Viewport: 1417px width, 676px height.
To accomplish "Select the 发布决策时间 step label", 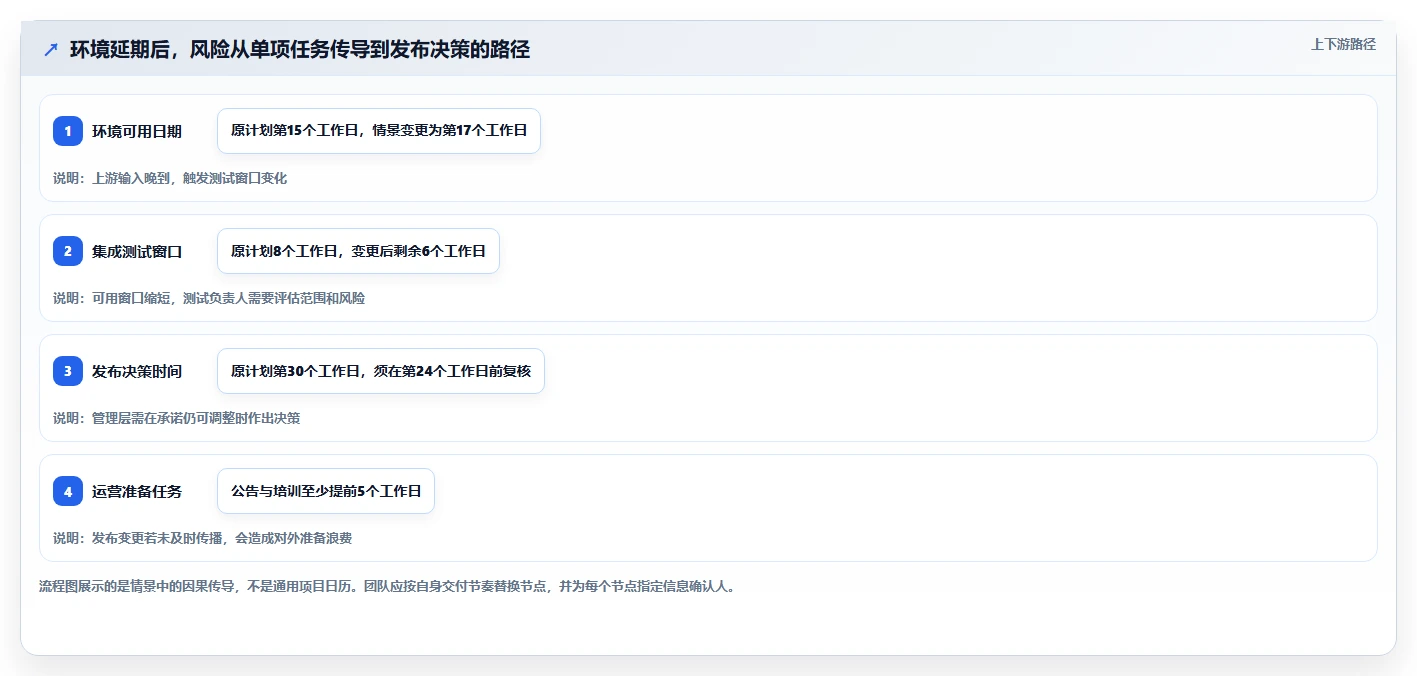I will tap(137, 371).
